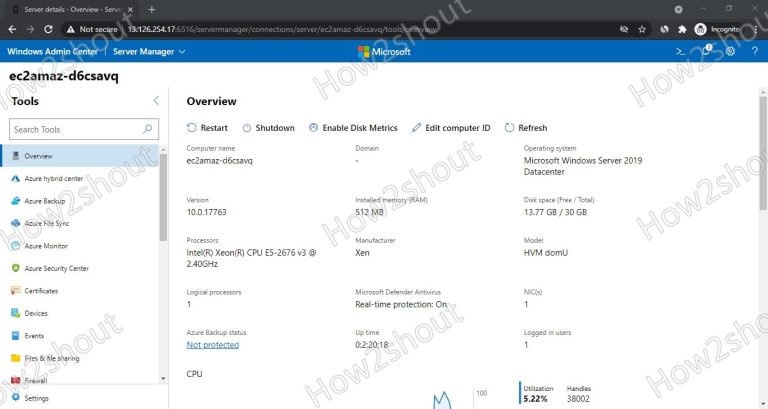Select the Events tool icon
Image resolution: width=768 pixels, height=409 pixels.
(16, 336)
